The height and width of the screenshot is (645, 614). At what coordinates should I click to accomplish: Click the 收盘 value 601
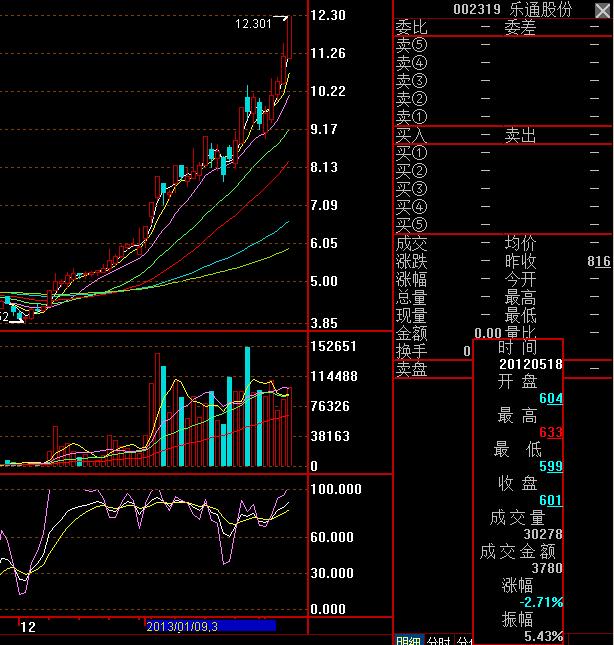tap(550, 501)
